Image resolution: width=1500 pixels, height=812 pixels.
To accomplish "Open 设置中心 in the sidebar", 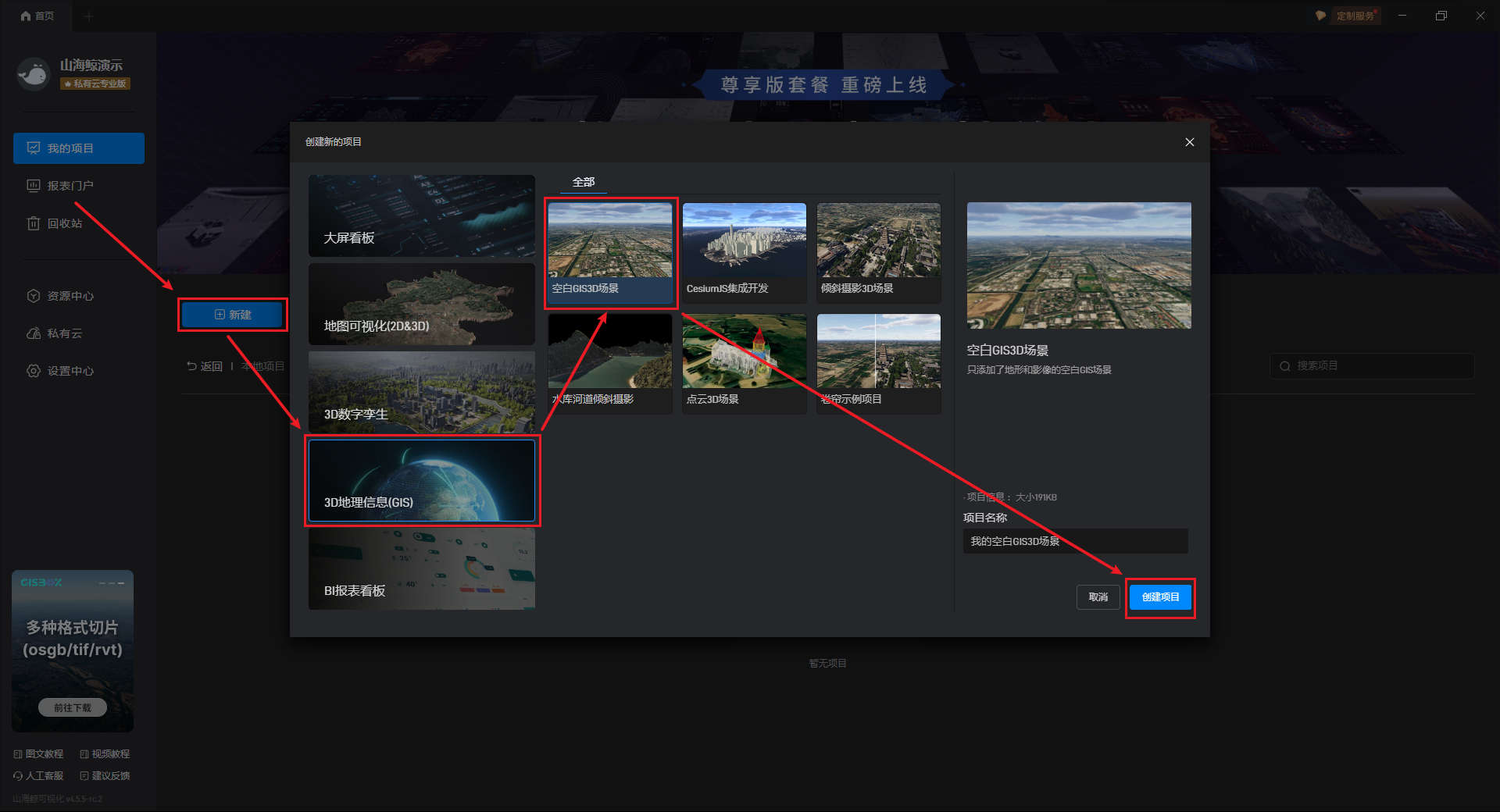I will coord(79,371).
